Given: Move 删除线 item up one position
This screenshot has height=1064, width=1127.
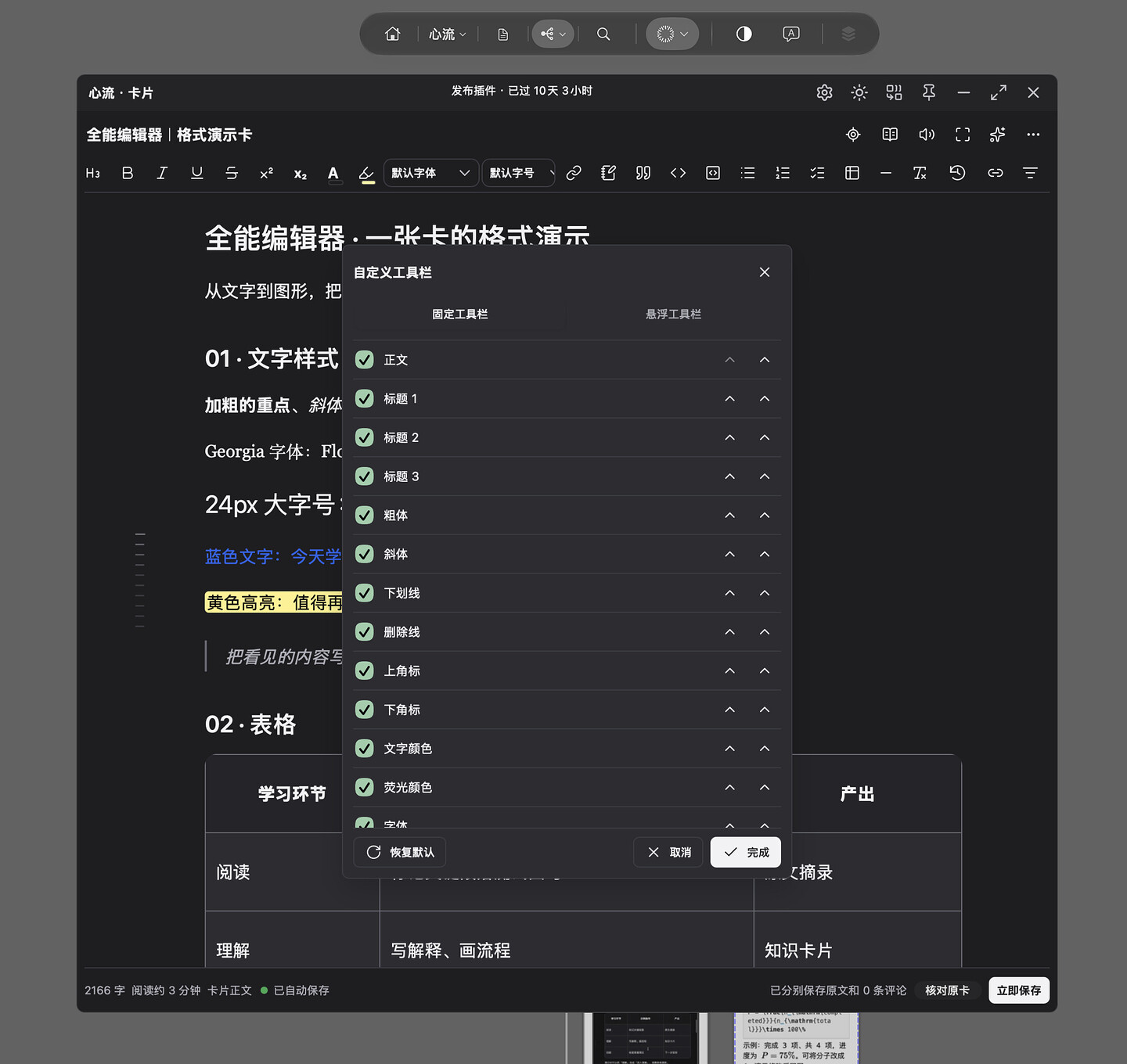Looking at the screenshot, I should pyautogui.click(x=729, y=632).
